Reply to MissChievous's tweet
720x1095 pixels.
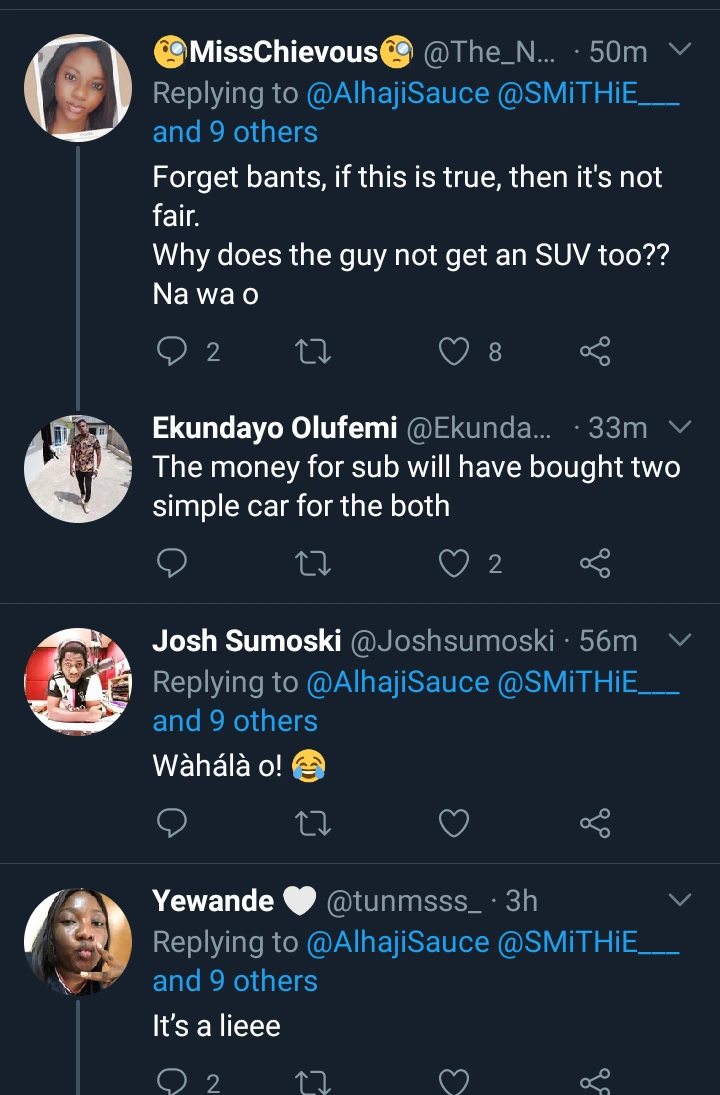(173, 351)
